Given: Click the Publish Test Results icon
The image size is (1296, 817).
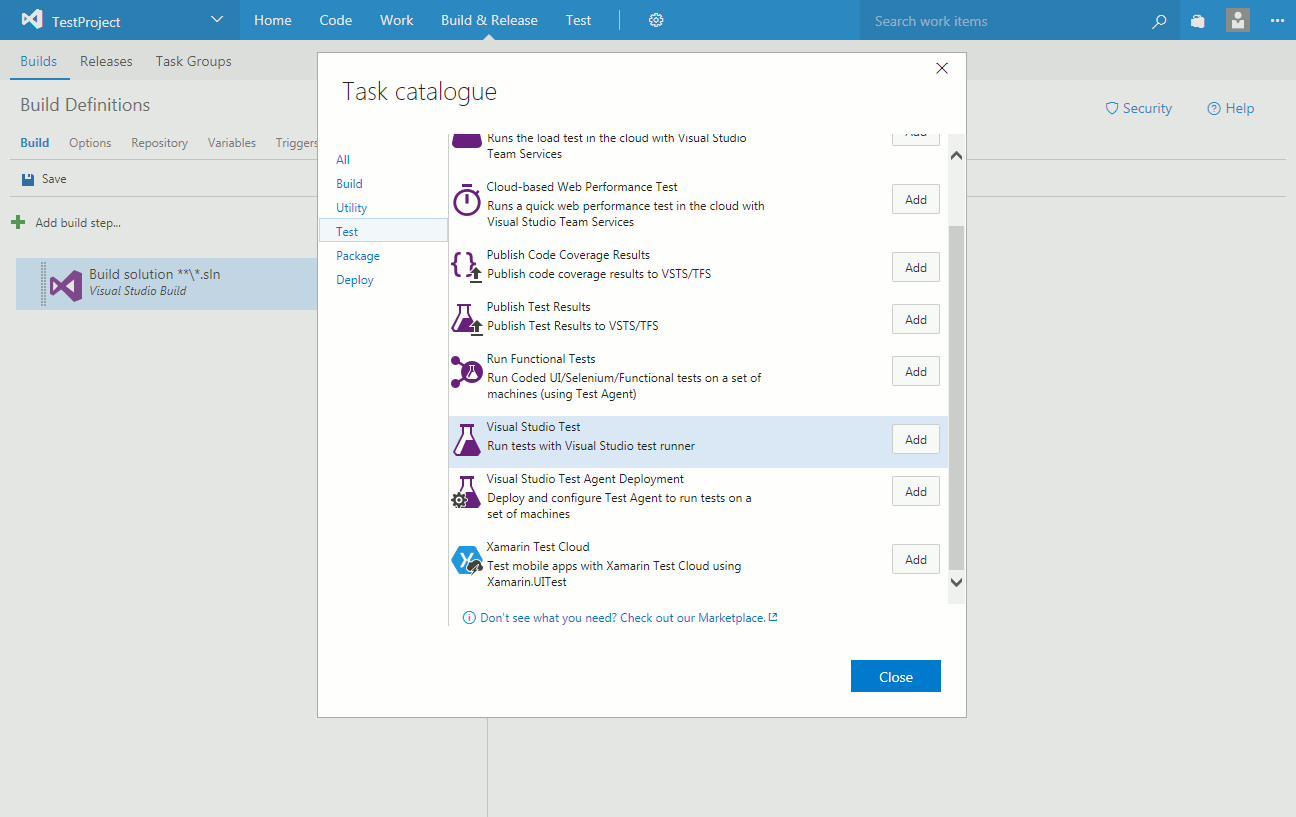Looking at the screenshot, I should click(x=466, y=319).
